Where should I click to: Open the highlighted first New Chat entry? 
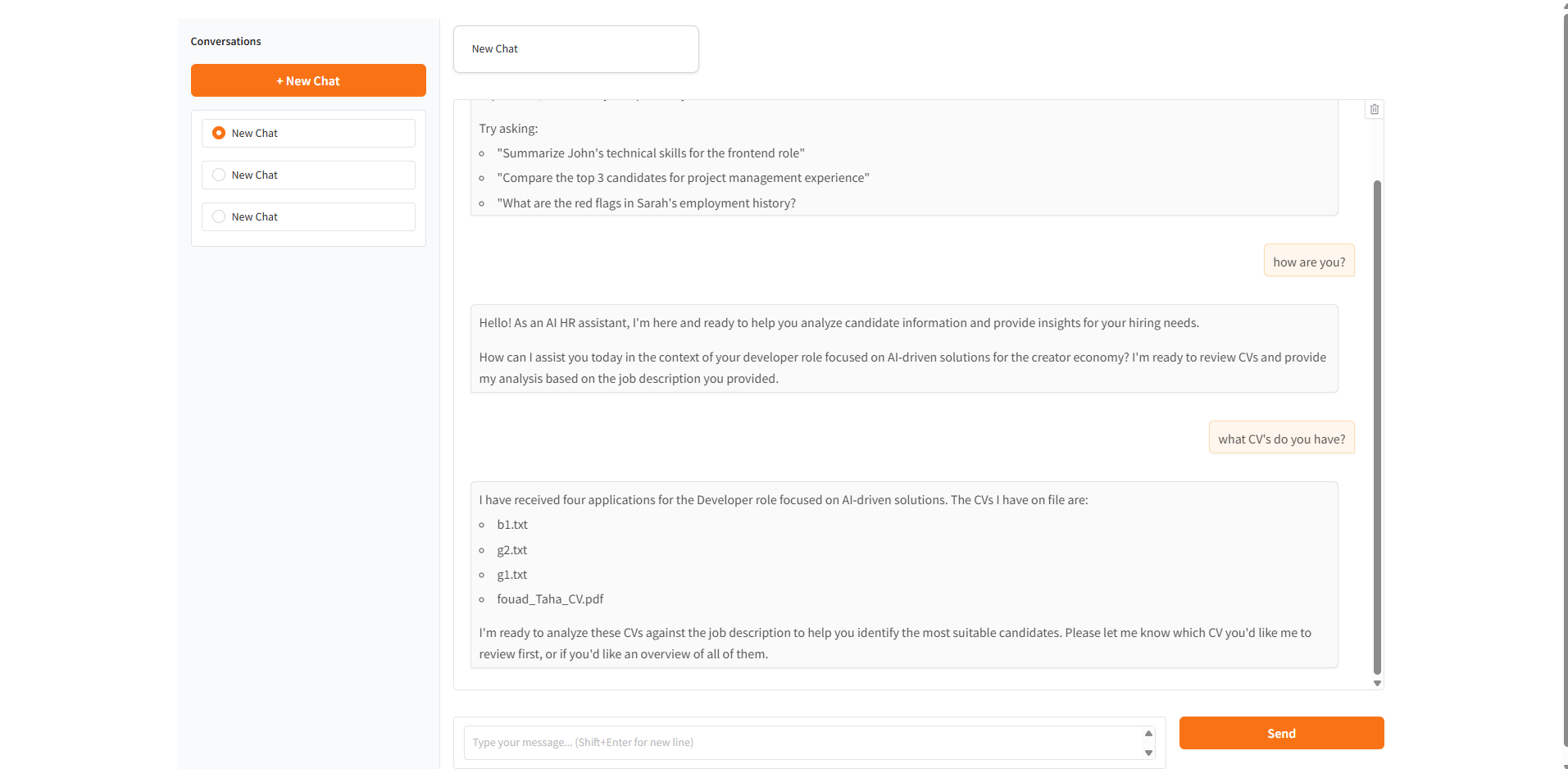(x=307, y=132)
